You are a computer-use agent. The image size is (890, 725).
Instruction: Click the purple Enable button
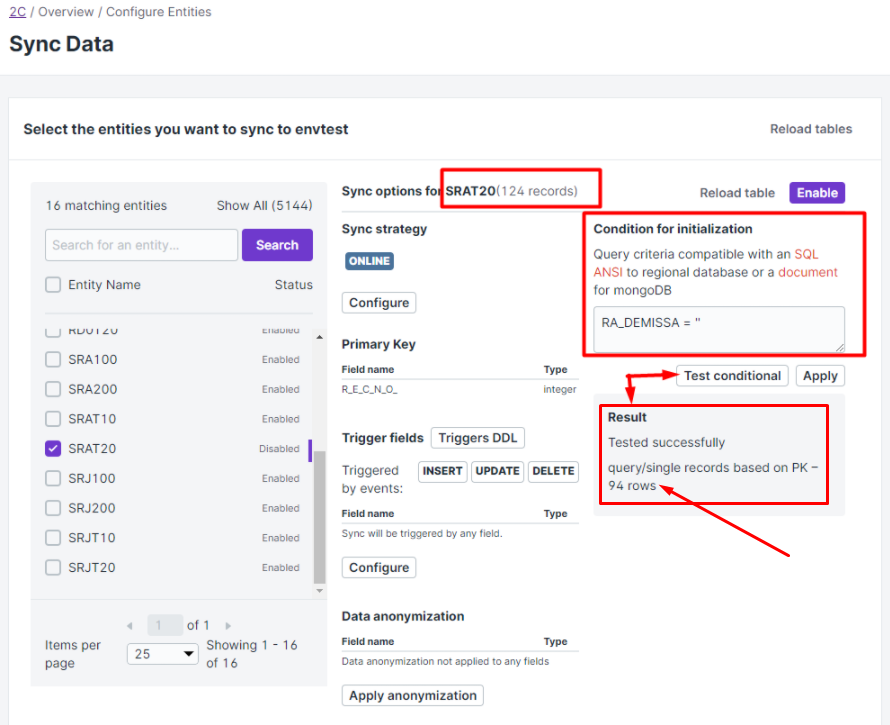pyautogui.click(x=817, y=193)
